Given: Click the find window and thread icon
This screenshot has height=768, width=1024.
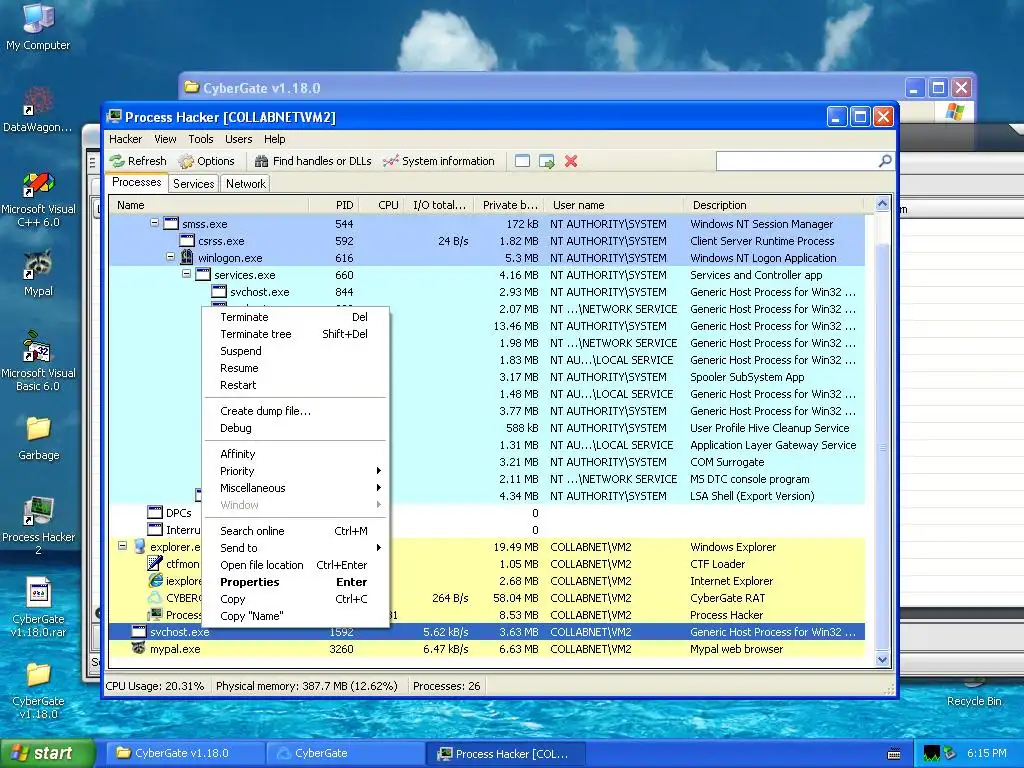Looking at the screenshot, I should [547, 161].
